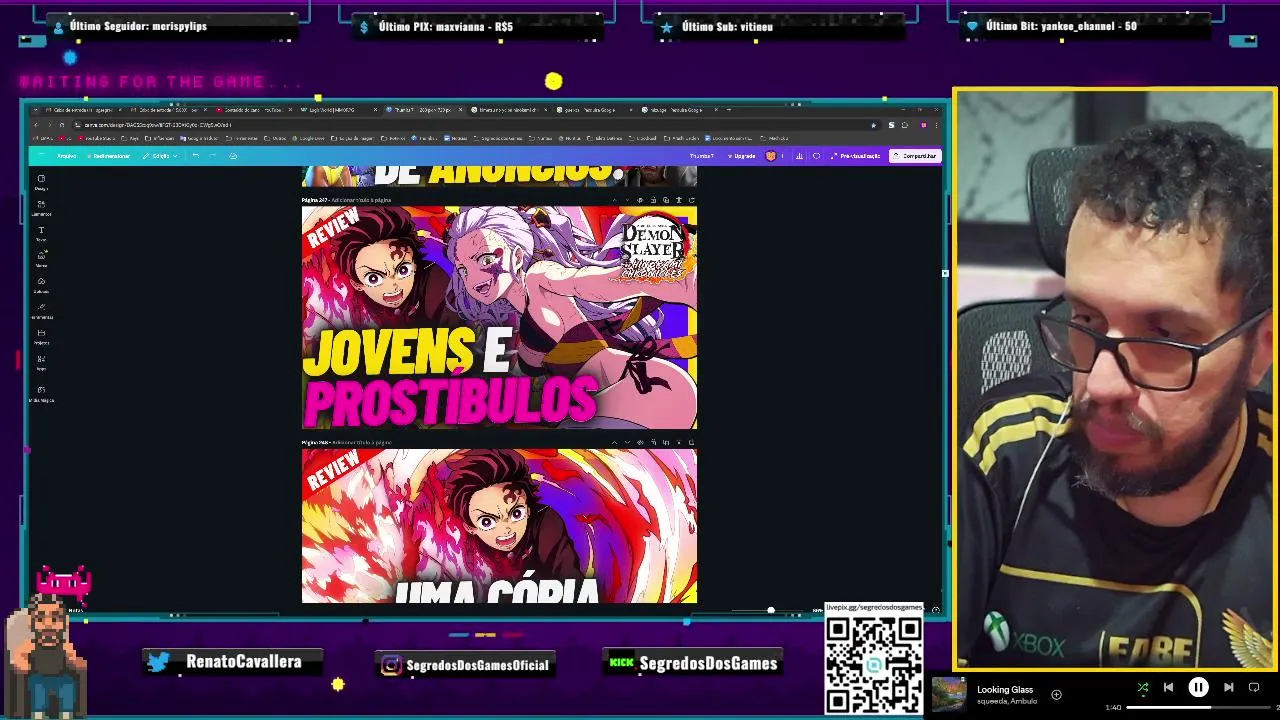The width and height of the screenshot is (1280, 720).
Task: Edit the page 247 title field
Action: point(361,200)
